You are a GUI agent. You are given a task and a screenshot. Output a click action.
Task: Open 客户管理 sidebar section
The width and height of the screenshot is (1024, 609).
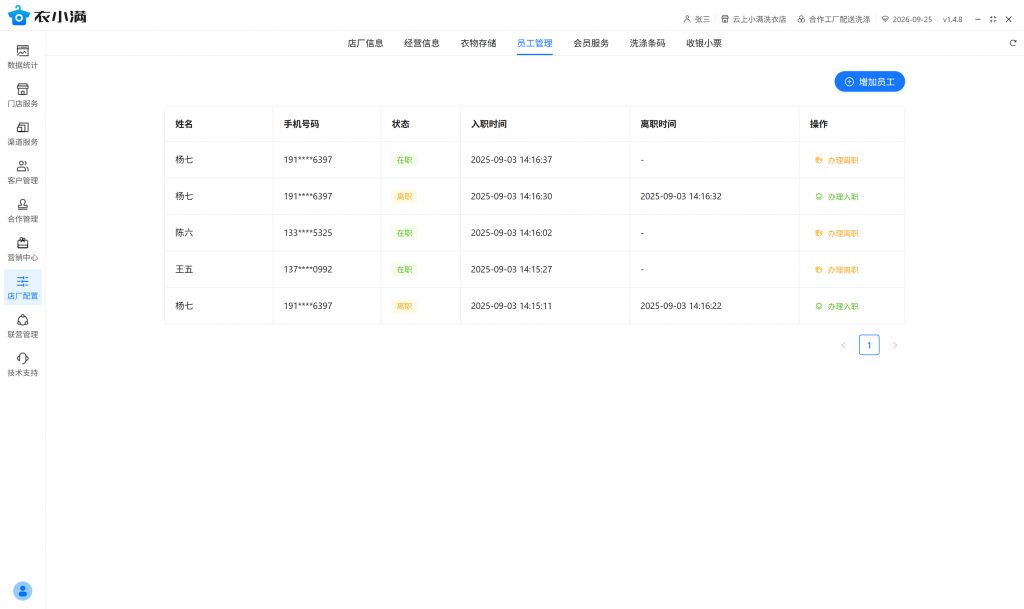(22, 172)
